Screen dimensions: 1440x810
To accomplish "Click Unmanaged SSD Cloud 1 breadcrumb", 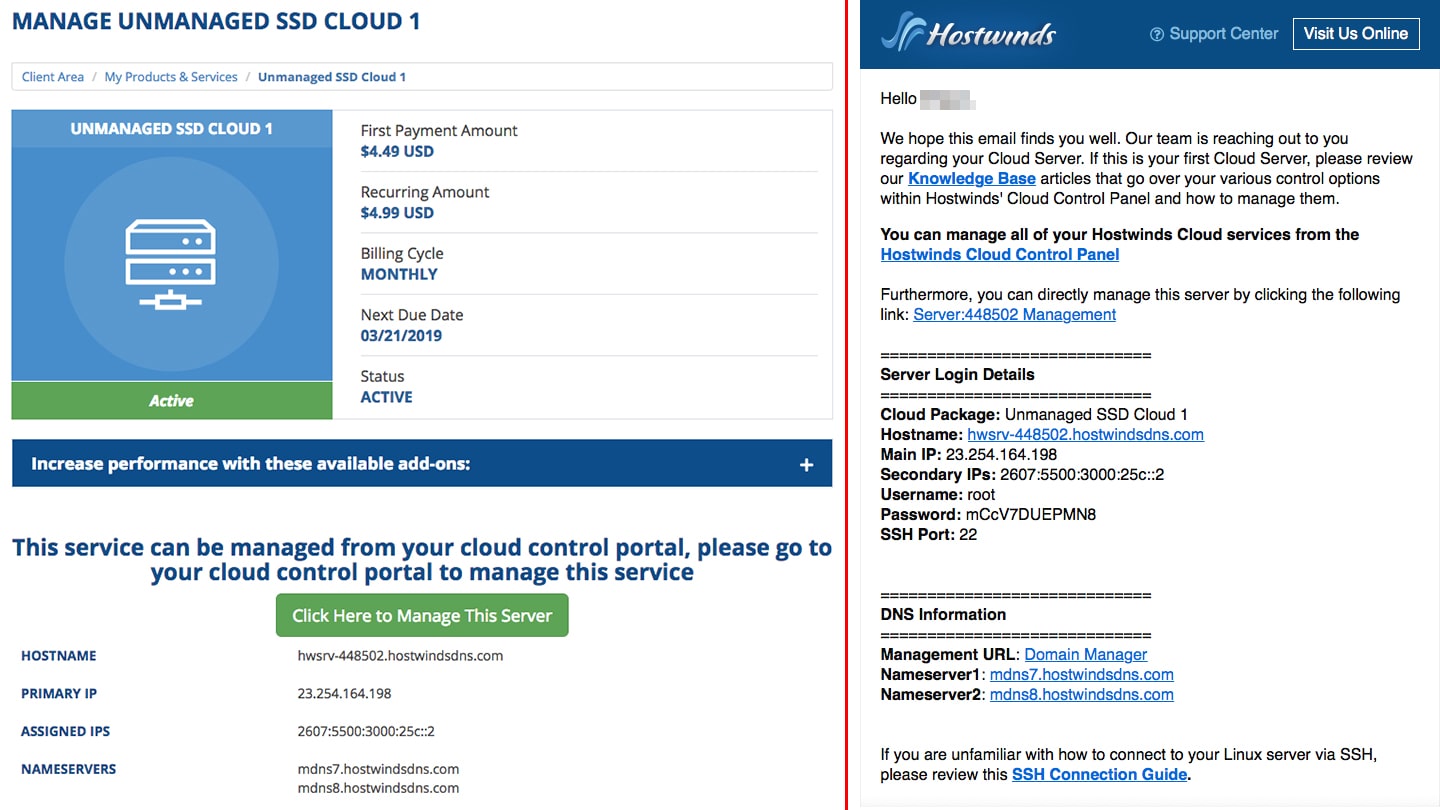I will pyautogui.click(x=332, y=77).
